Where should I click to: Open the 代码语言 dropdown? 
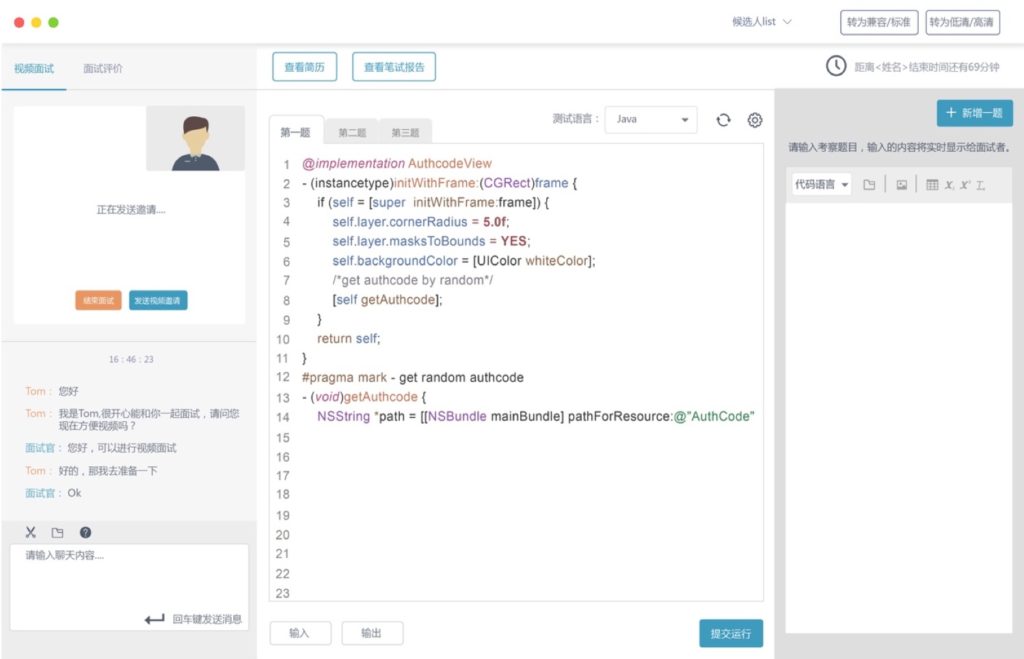click(821, 185)
